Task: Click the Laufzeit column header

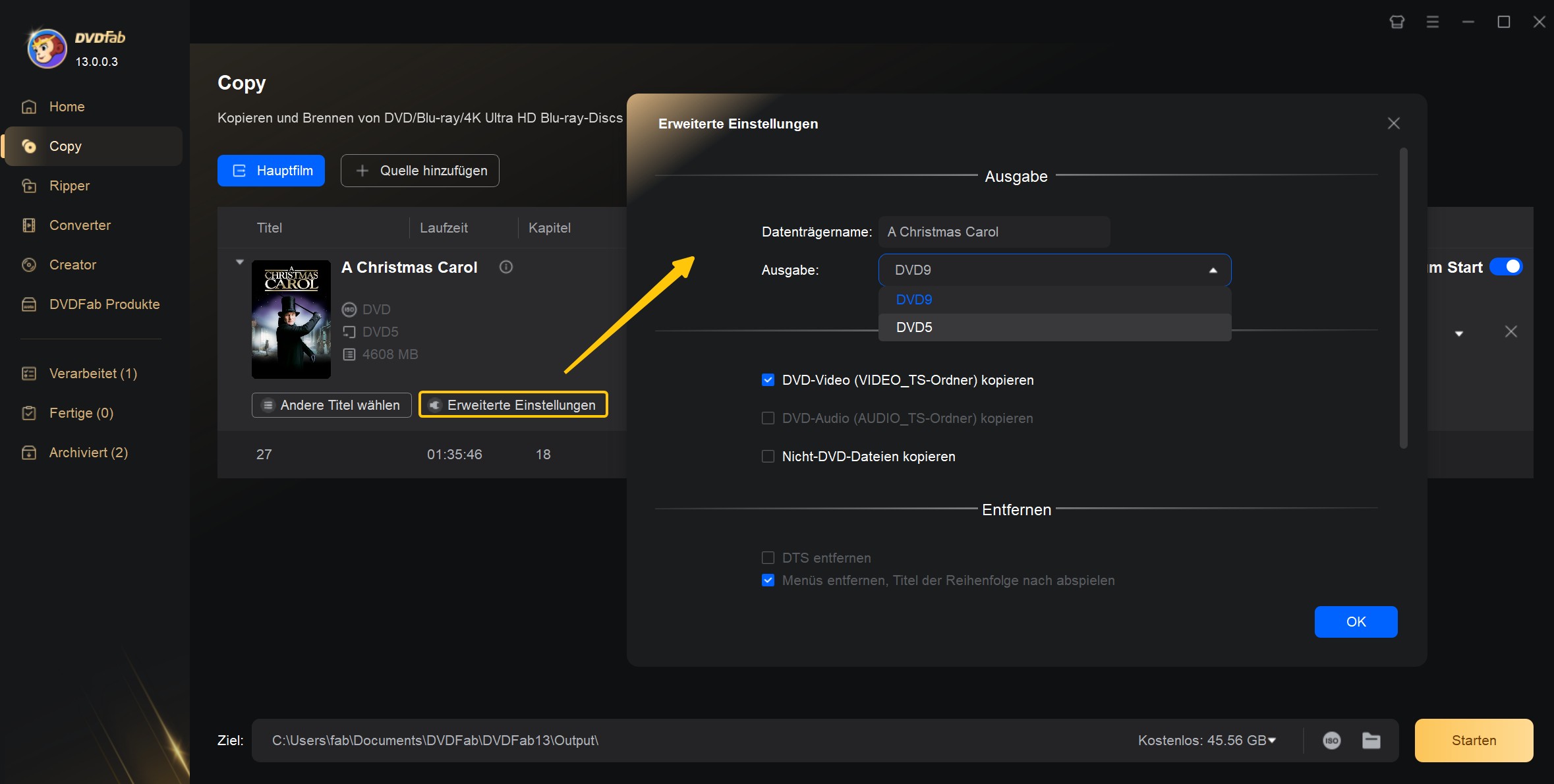Action: pyautogui.click(x=444, y=228)
